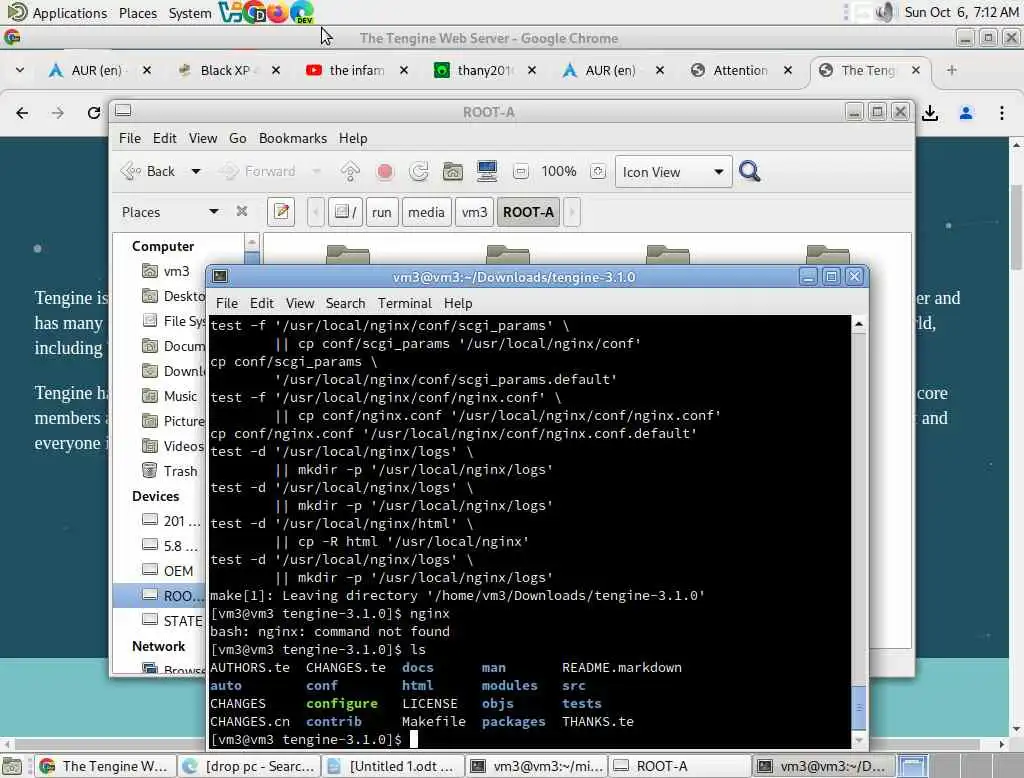The width and height of the screenshot is (1024, 778).
Task: Open the Icon View mode dropdown
Action: tap(673, 172)
